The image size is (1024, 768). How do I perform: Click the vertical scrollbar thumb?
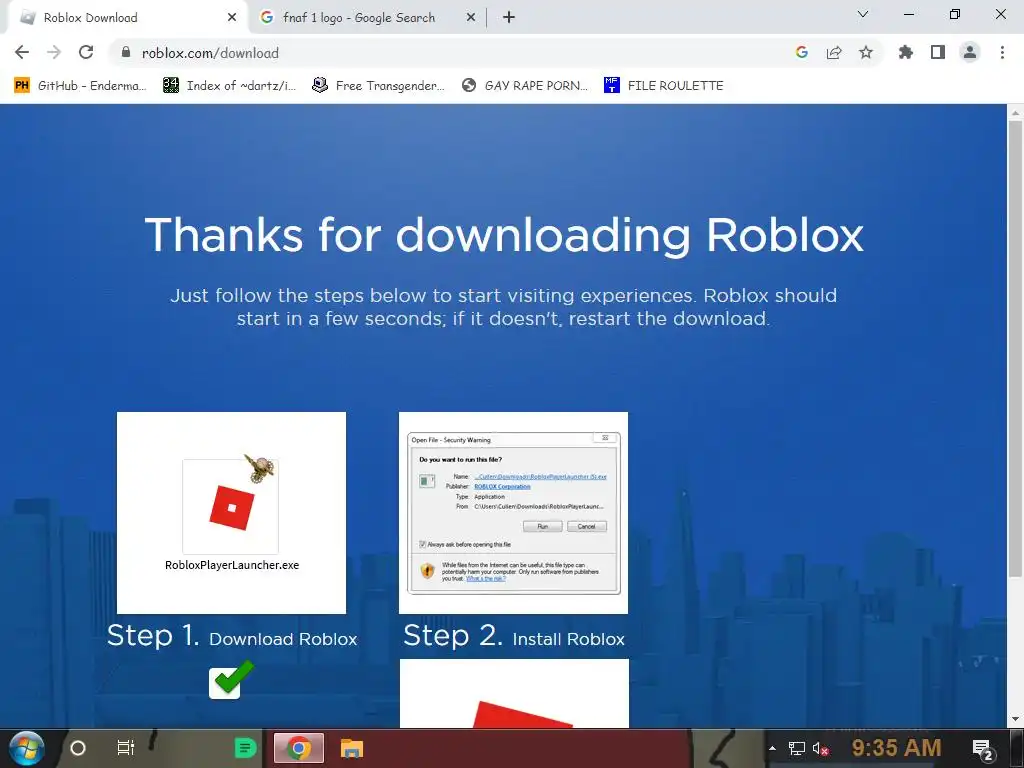[x=1015, y=349]
